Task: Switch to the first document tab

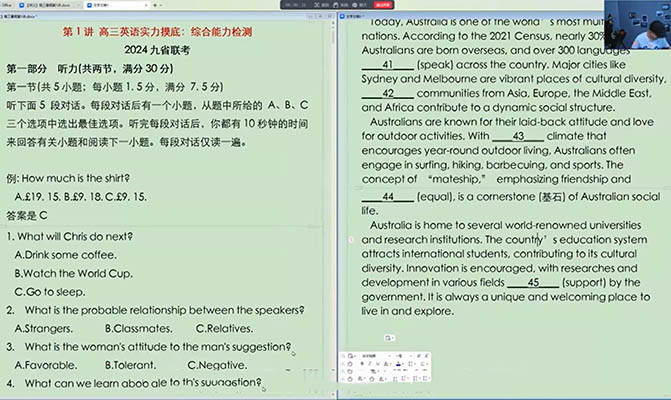Action: pyautogui.click(x=48, y=5)
